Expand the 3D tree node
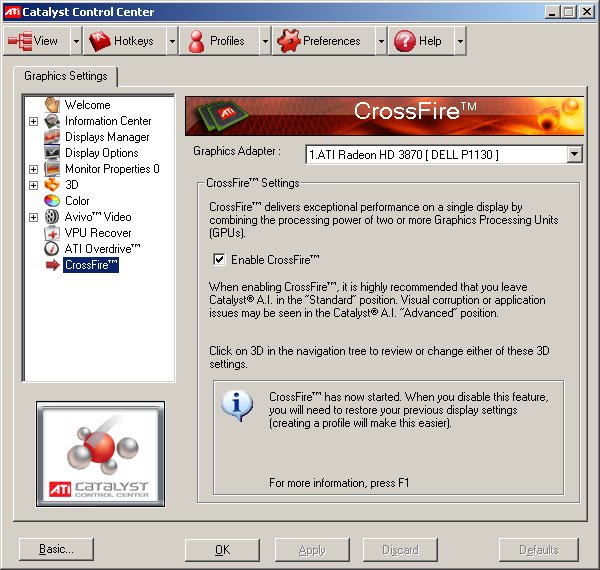 [x=34, y=185]
